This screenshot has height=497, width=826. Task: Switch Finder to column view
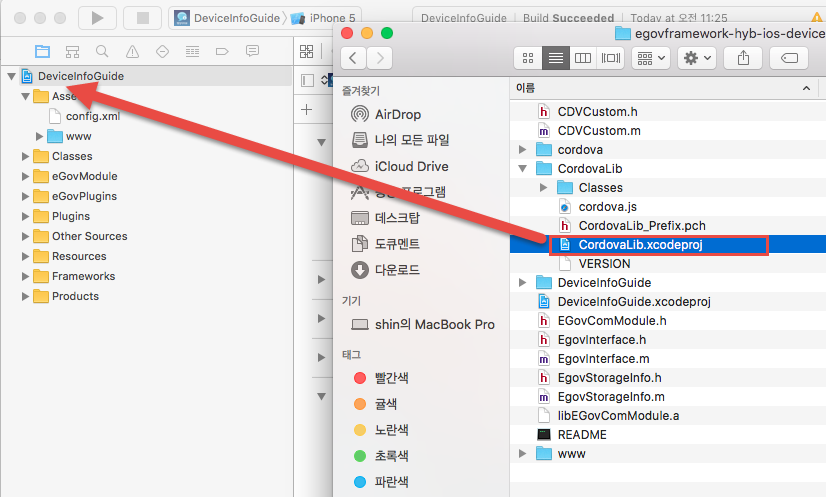(583, 59)
